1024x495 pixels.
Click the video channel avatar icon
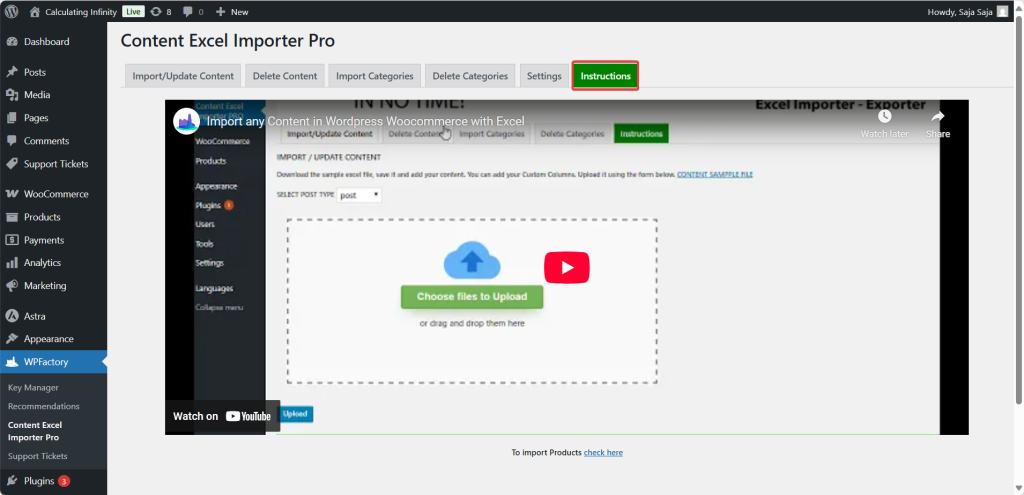coord(186,121)
